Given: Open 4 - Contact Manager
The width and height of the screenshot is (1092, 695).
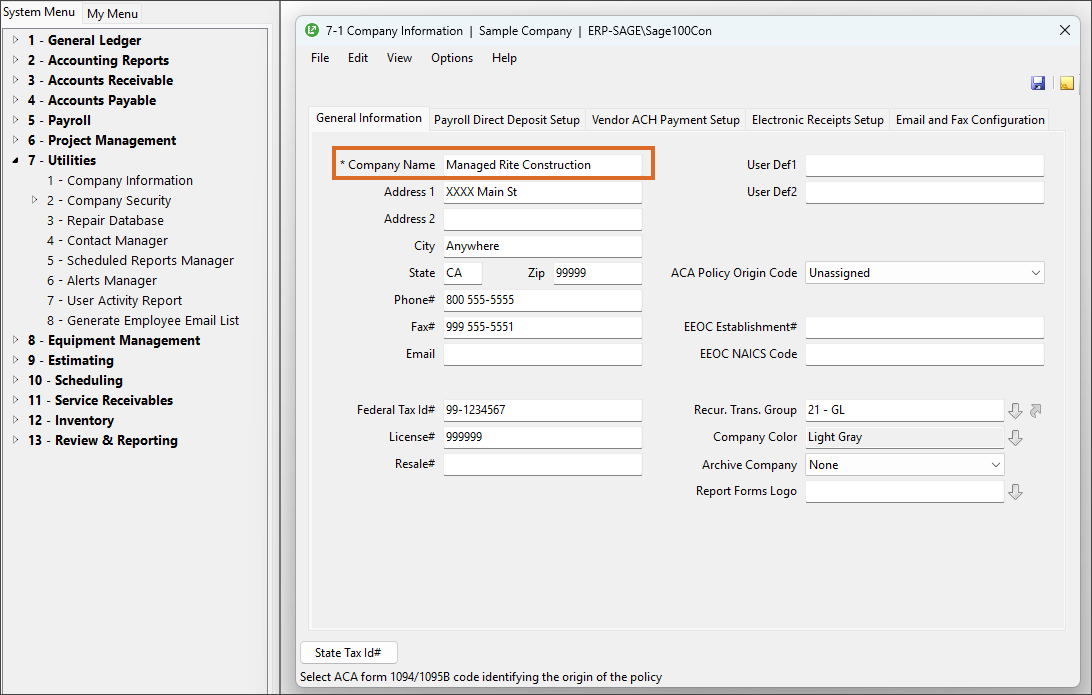Looking at the screenshot, I should 107,240.
